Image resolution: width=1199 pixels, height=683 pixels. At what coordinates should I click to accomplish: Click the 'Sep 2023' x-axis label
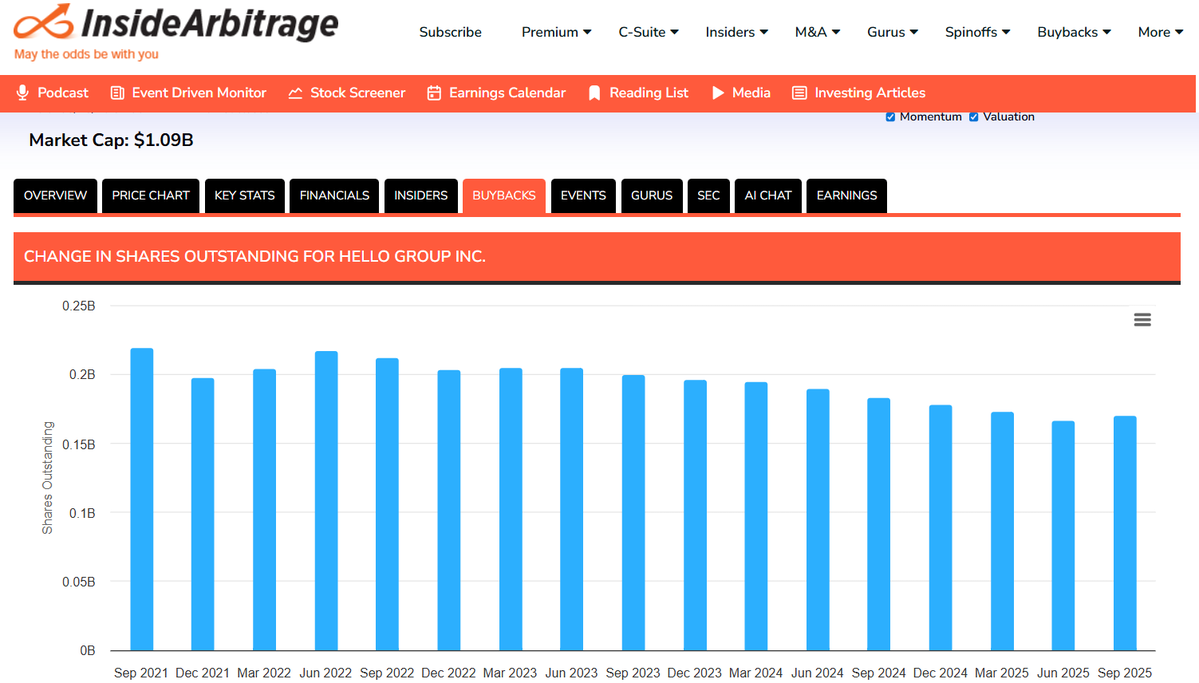632,673
